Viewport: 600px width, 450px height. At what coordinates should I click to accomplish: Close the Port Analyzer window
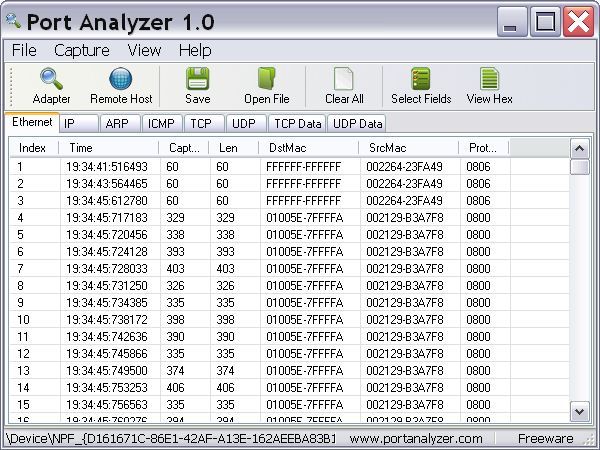click(x=578, y=22)
